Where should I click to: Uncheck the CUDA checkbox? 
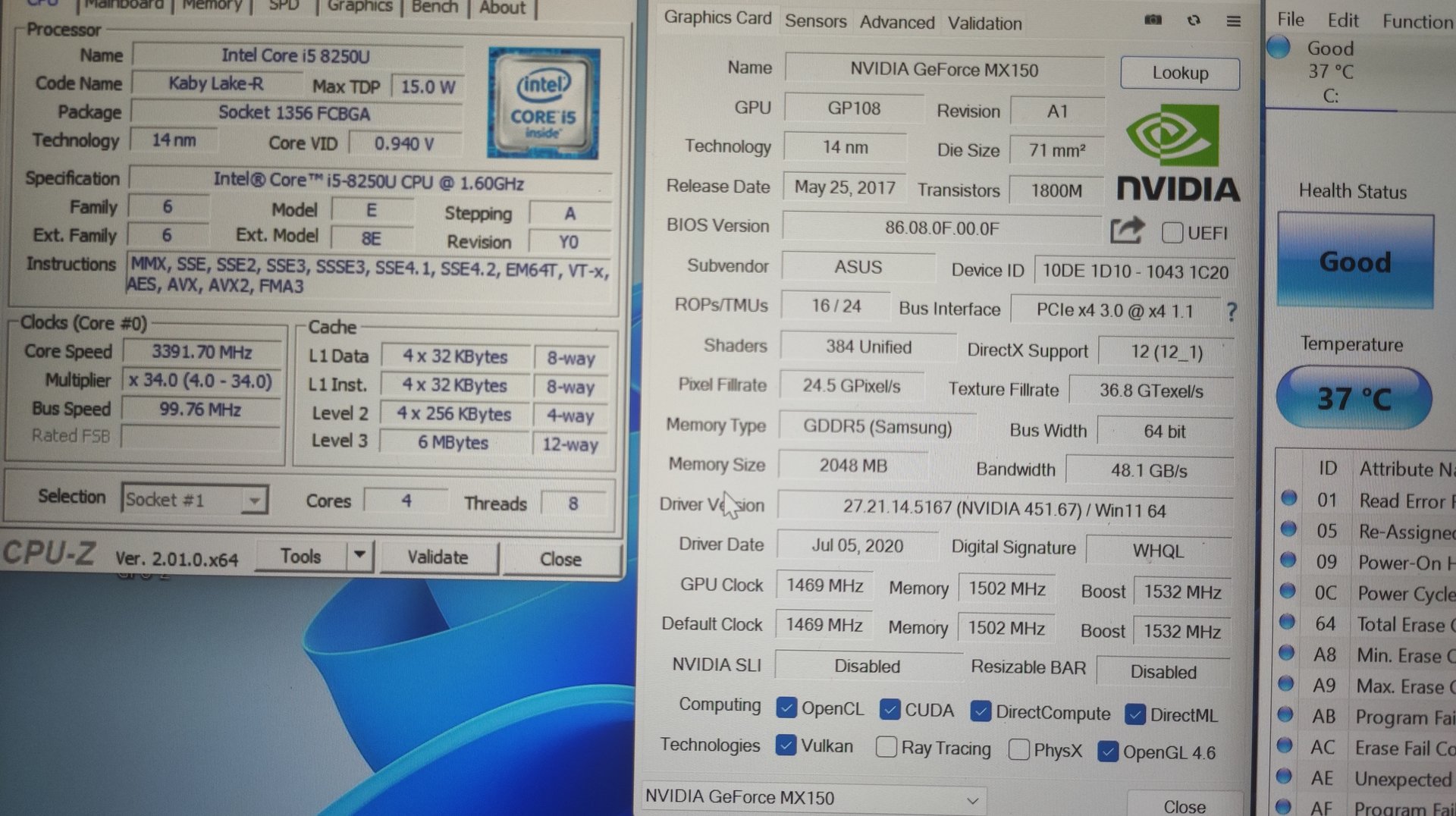click(x=890, y=709)
